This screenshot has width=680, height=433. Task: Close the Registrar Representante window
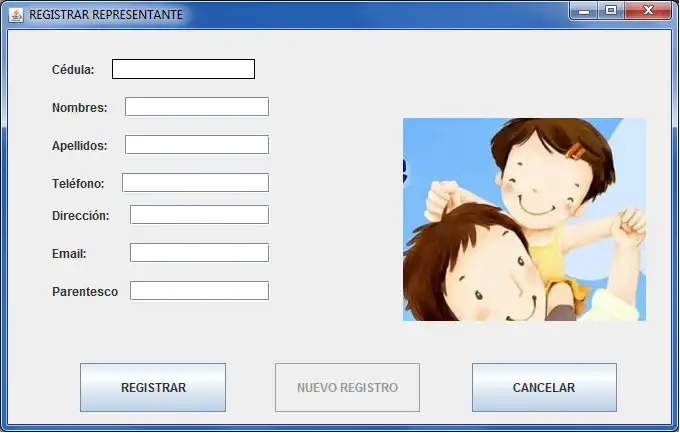[x=648, y=11]
